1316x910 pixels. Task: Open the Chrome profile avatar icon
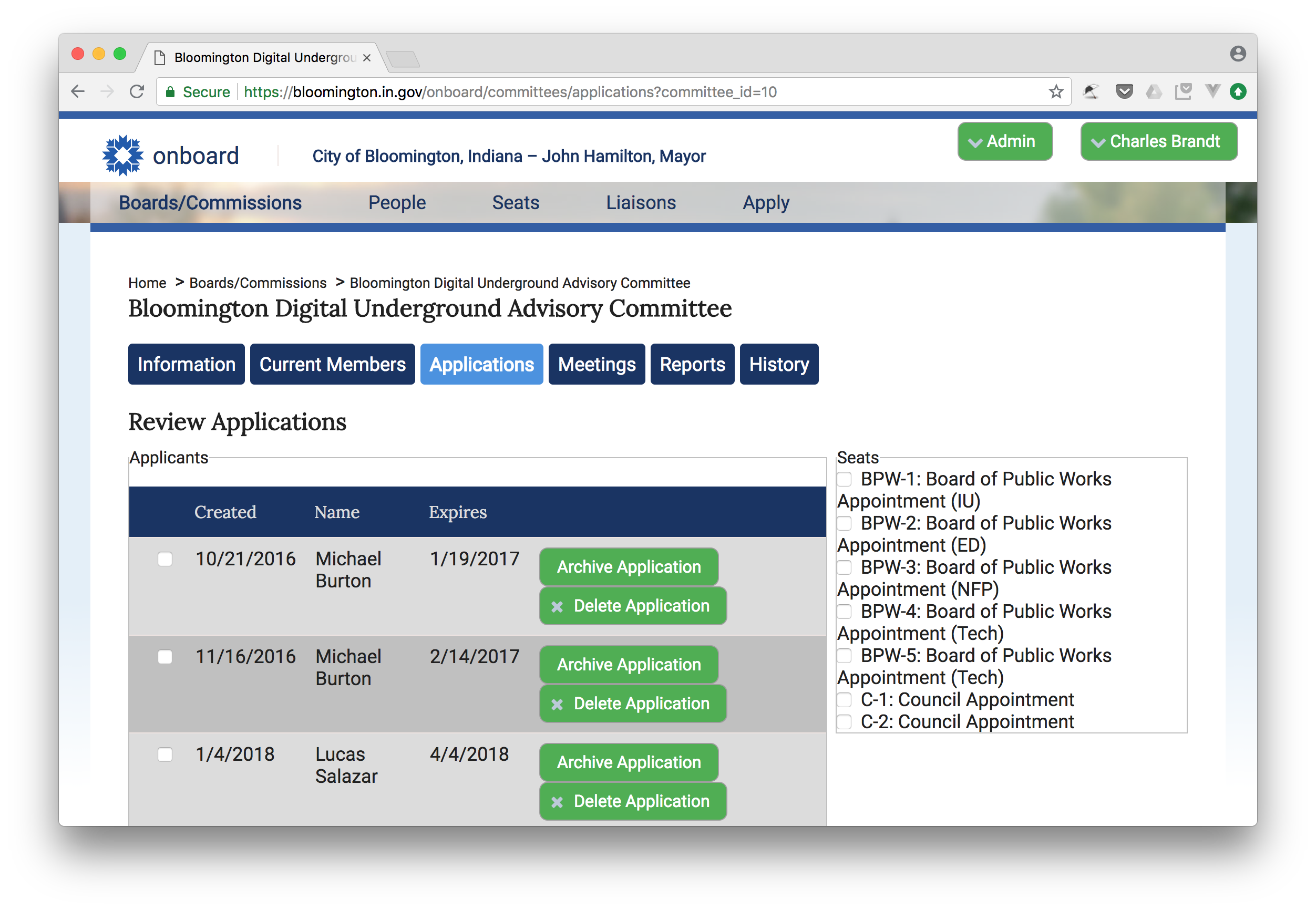click(x=1237, y=54)
